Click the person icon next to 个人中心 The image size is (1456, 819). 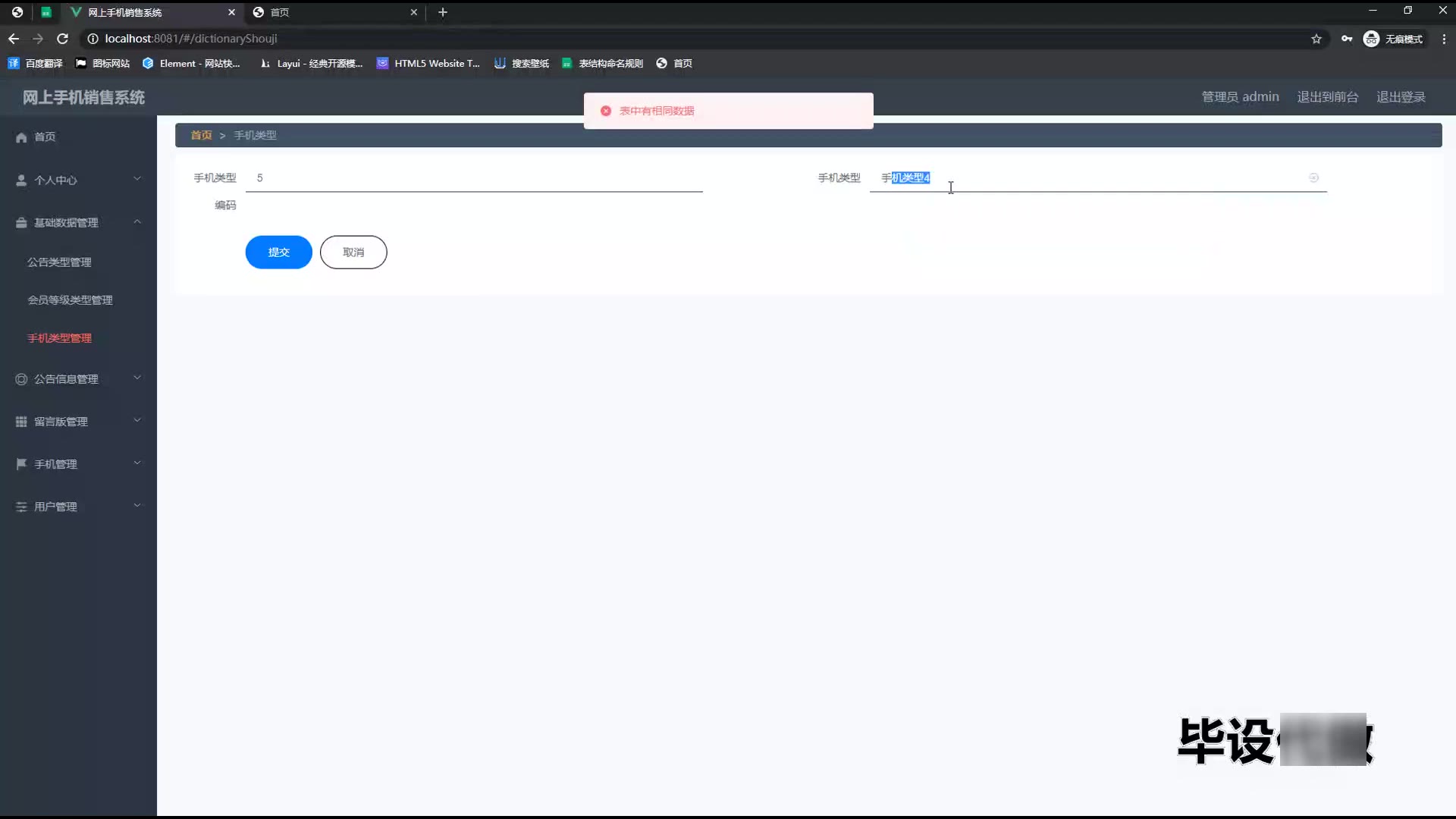tap(21, 180)
